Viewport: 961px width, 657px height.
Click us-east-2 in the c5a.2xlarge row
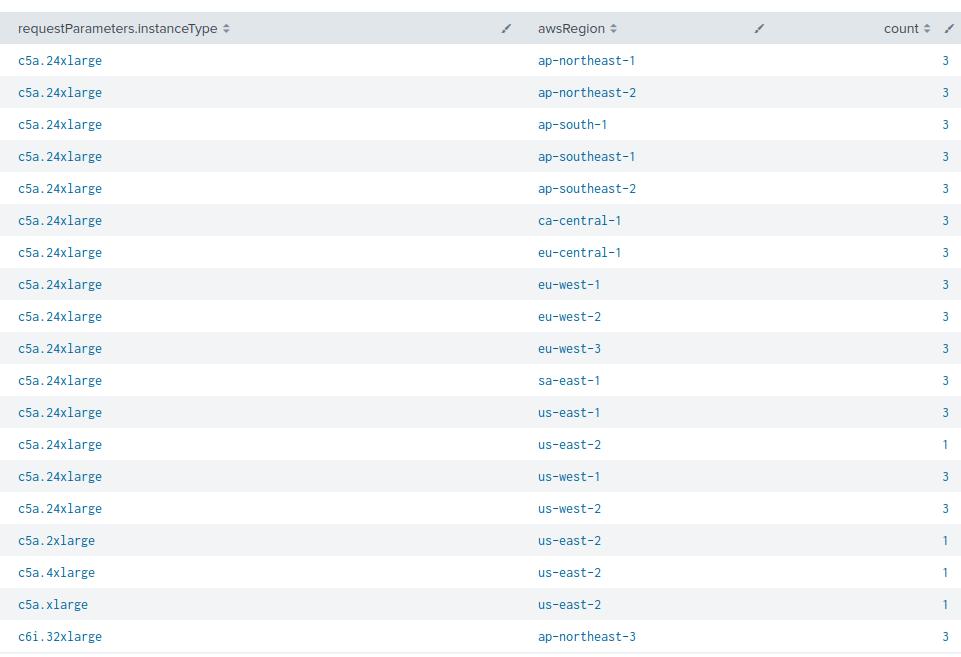click(x=569, y=541)
